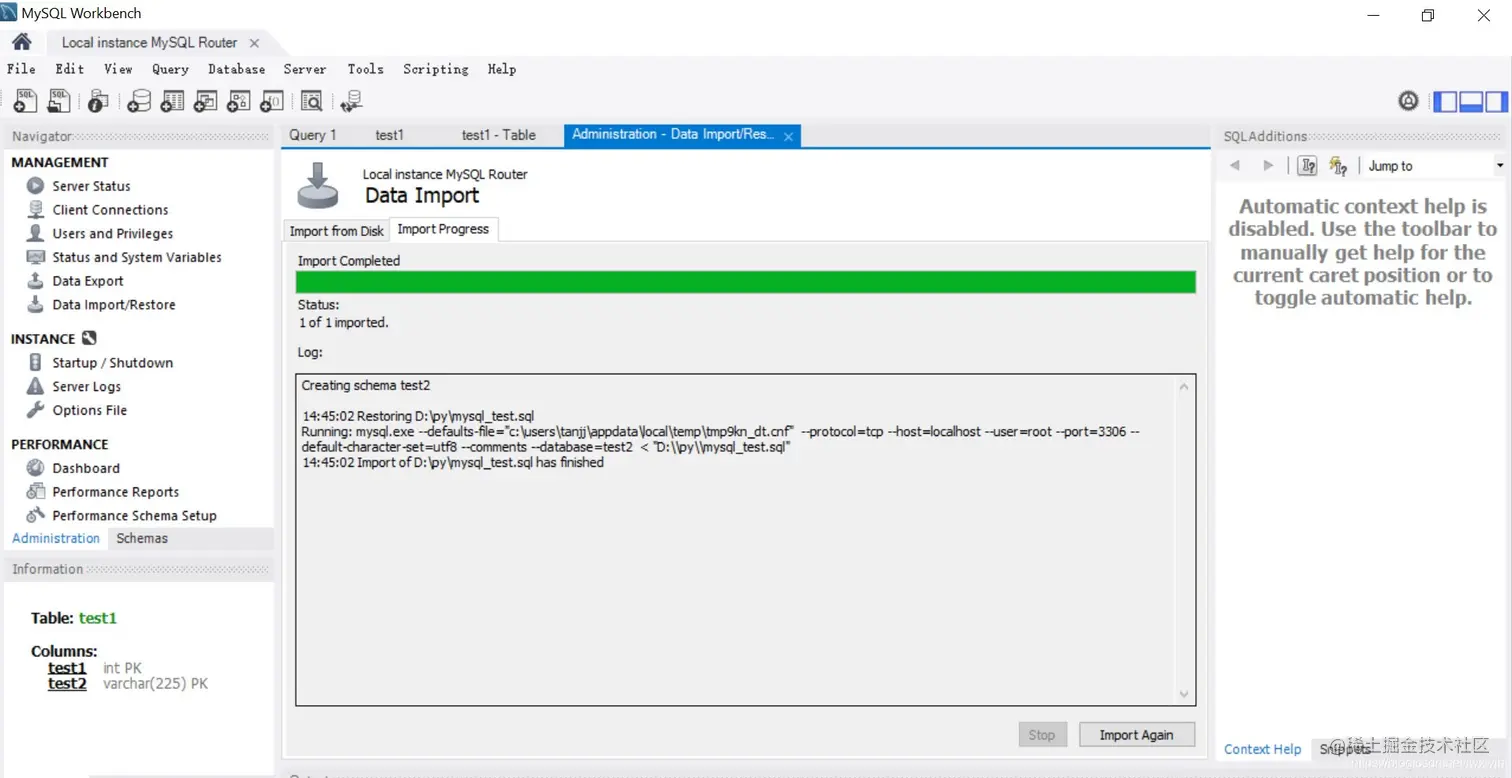The height and width of the screenshot is (778, 1512).
Task: Create a new table toolbar icon
Action: click(172, 101)
